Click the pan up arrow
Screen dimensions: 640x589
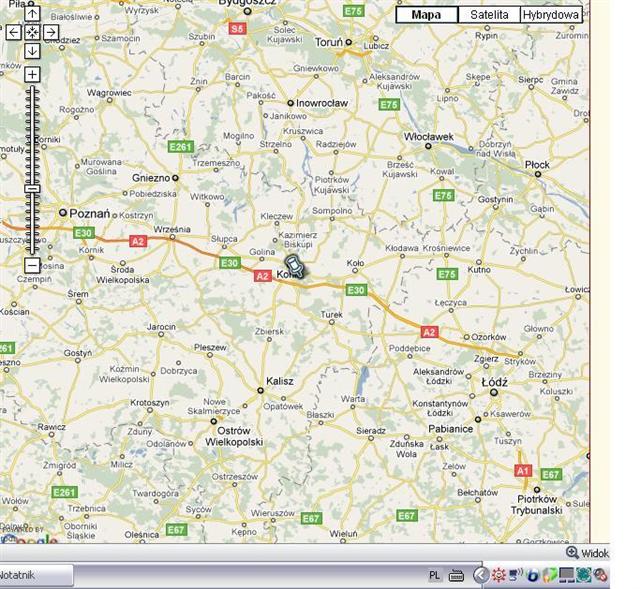click(x=32, y=14)
